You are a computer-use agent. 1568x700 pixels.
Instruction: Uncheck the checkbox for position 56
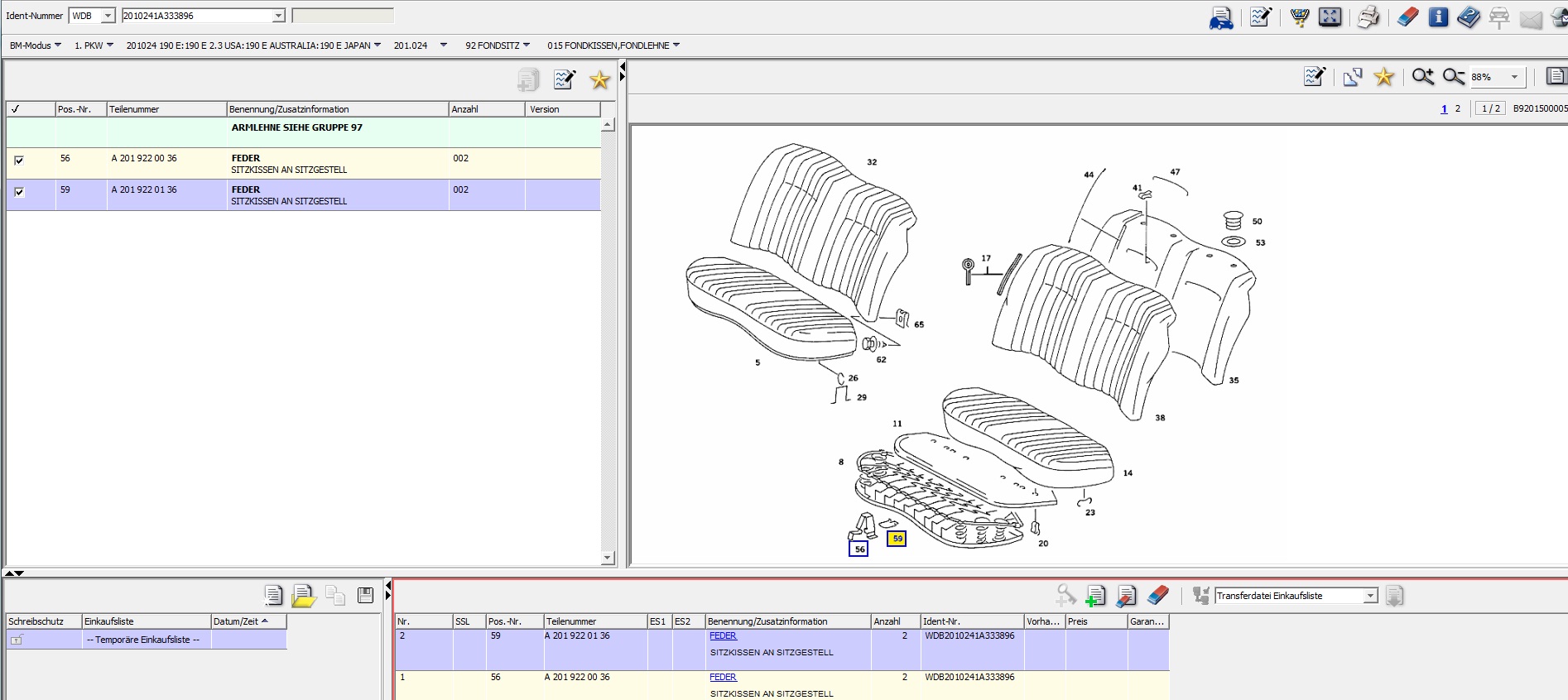click(19, 161)
